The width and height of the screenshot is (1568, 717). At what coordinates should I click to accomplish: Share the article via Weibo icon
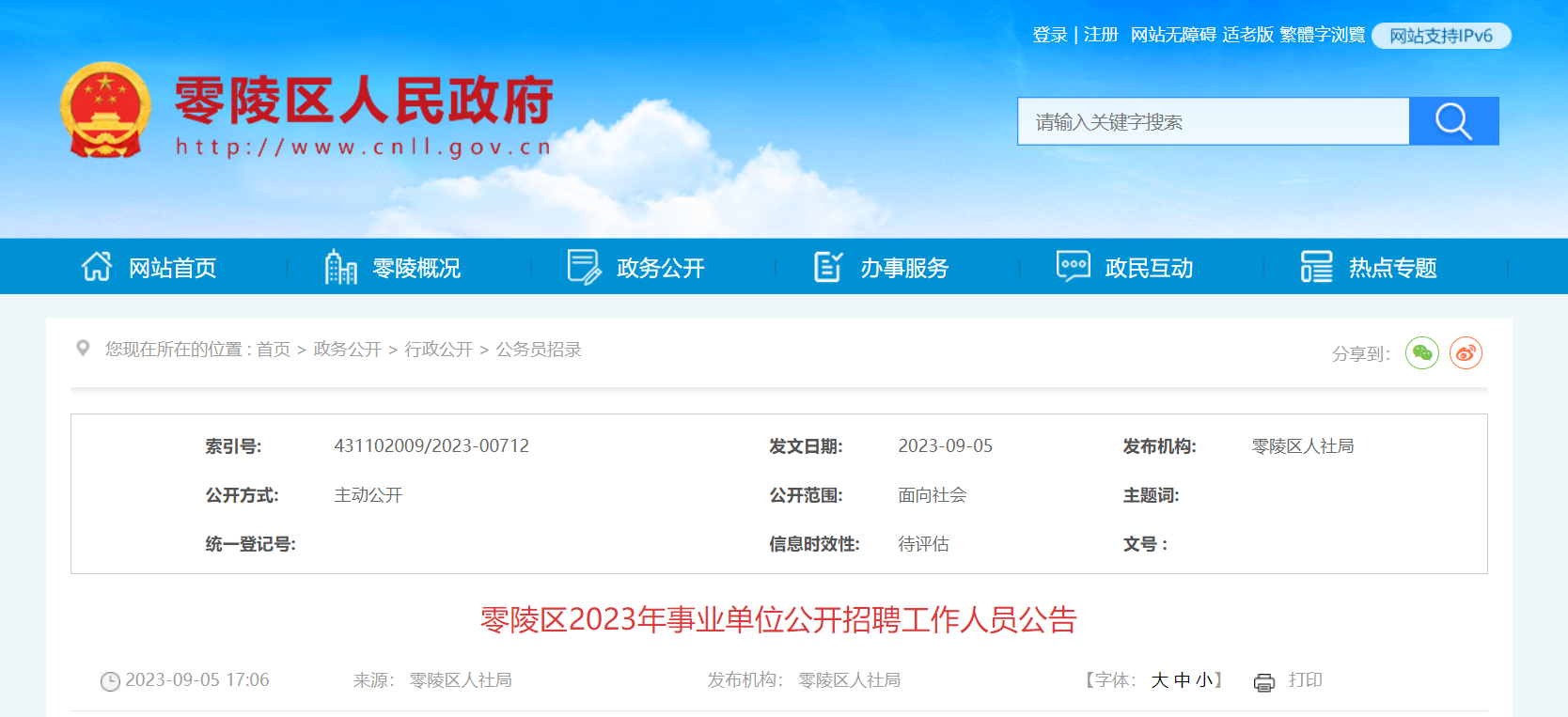[1466, 353]
